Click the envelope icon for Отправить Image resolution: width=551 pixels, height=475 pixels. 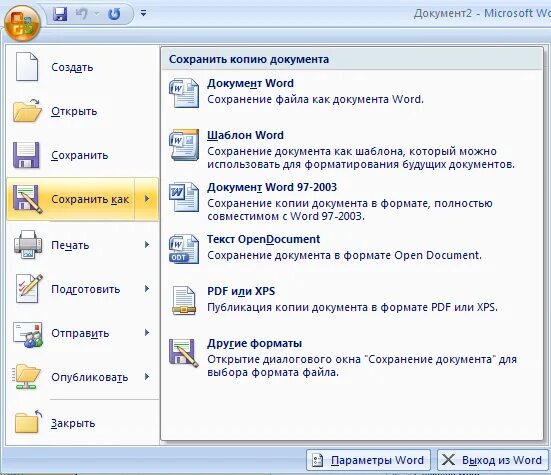pos(28,335)
